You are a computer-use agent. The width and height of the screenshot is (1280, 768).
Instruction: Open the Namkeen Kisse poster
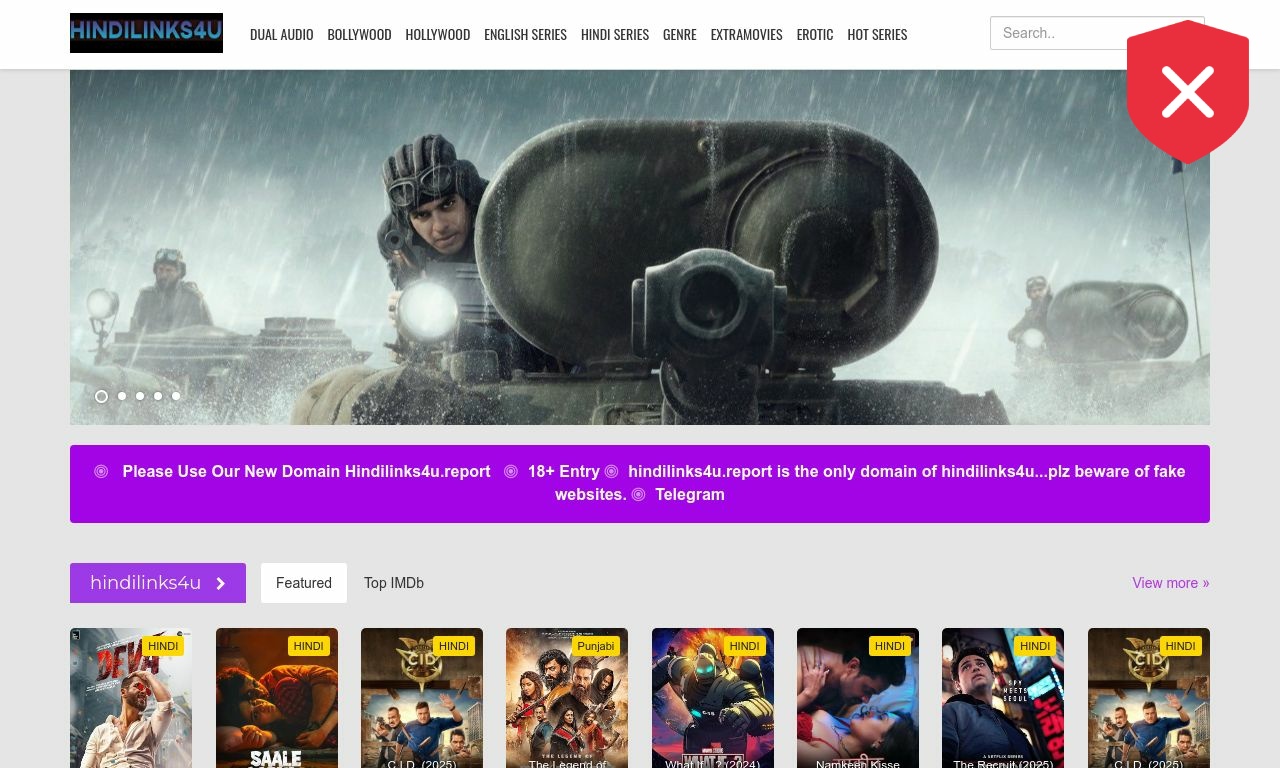click(858, 698)
